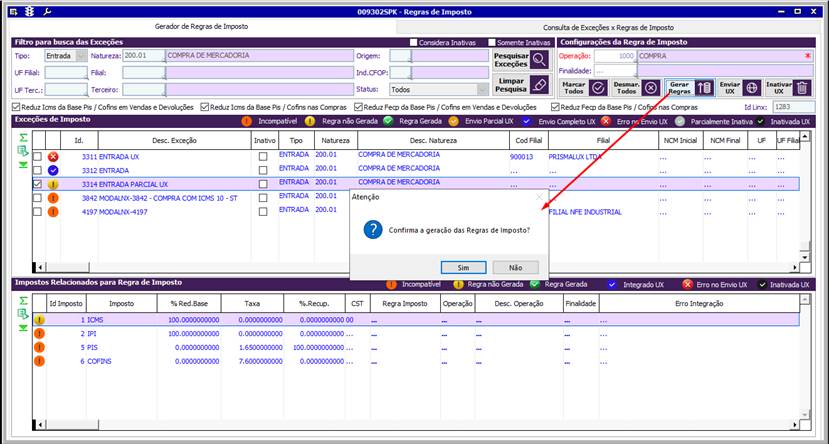Click the export grid icon beside Exceções grid
Image resolution: width=829 pixels, height=444 pixels.
[23, 151]
